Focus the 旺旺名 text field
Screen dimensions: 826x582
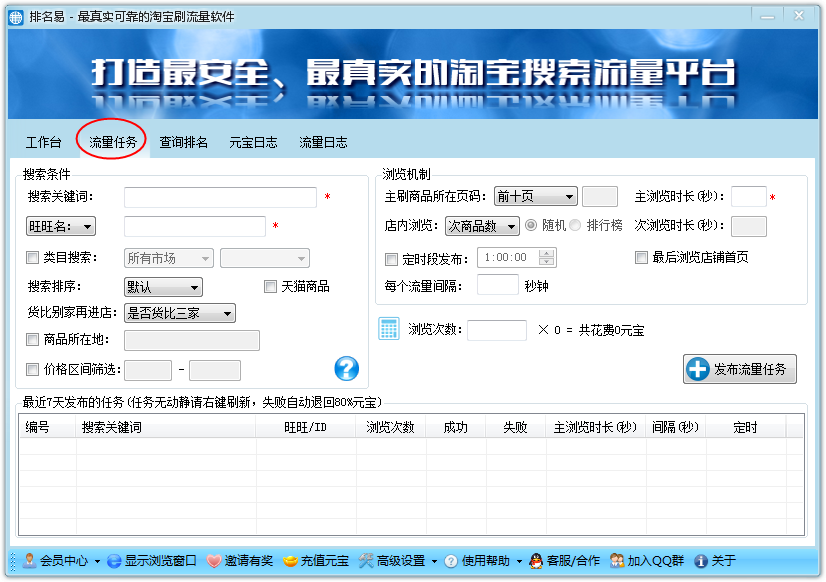(195, 226)
